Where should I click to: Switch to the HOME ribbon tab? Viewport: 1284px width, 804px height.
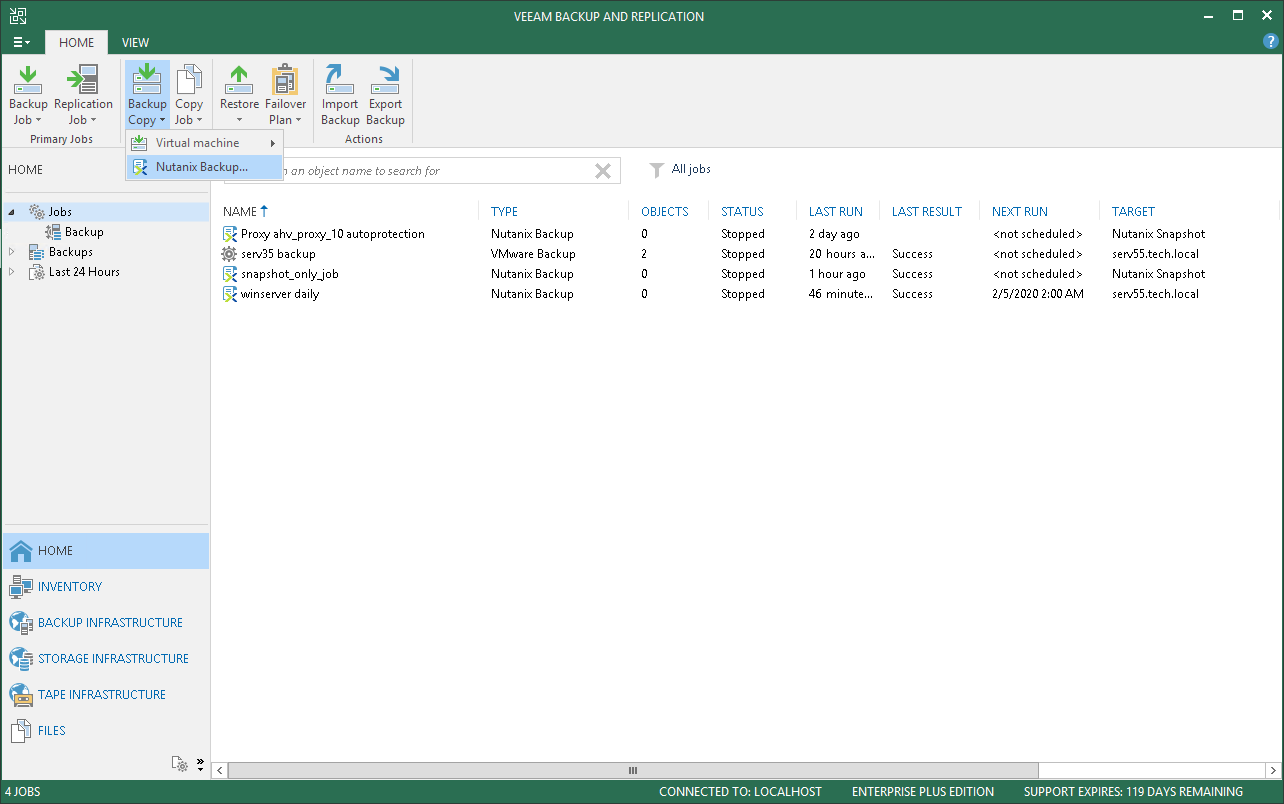coord(76,43)
